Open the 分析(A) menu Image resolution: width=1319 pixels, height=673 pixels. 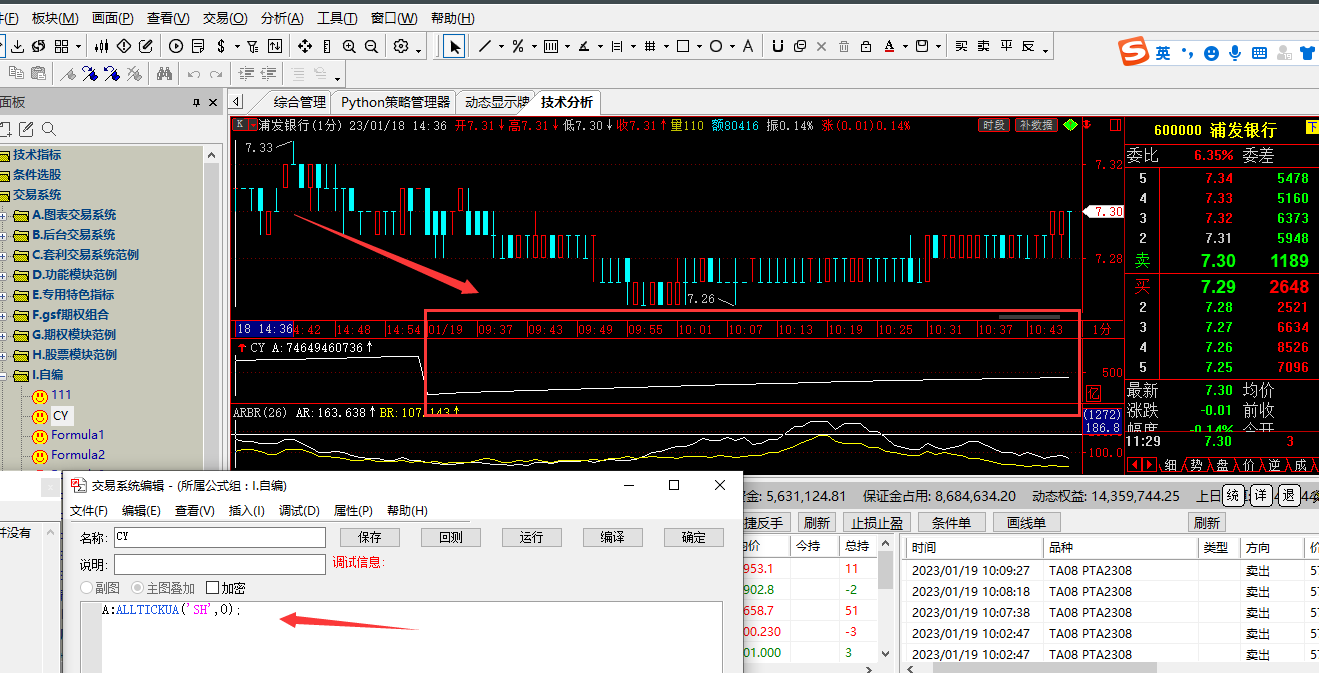point(281,18)
